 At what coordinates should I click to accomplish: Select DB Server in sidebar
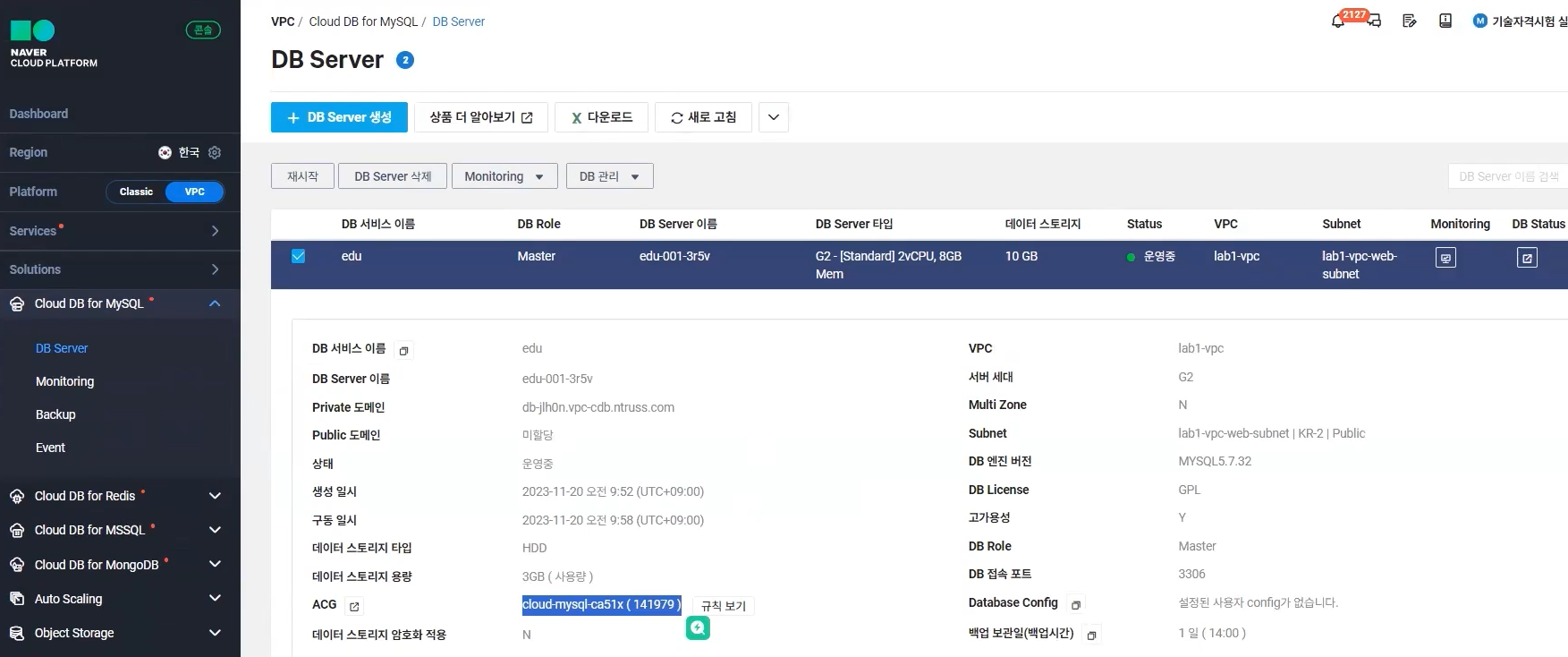62,348
